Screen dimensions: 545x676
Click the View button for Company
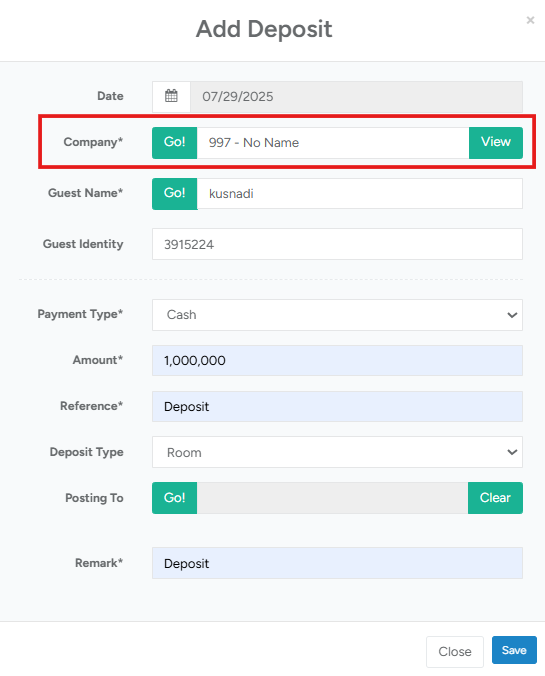click(x=496, y=143)
